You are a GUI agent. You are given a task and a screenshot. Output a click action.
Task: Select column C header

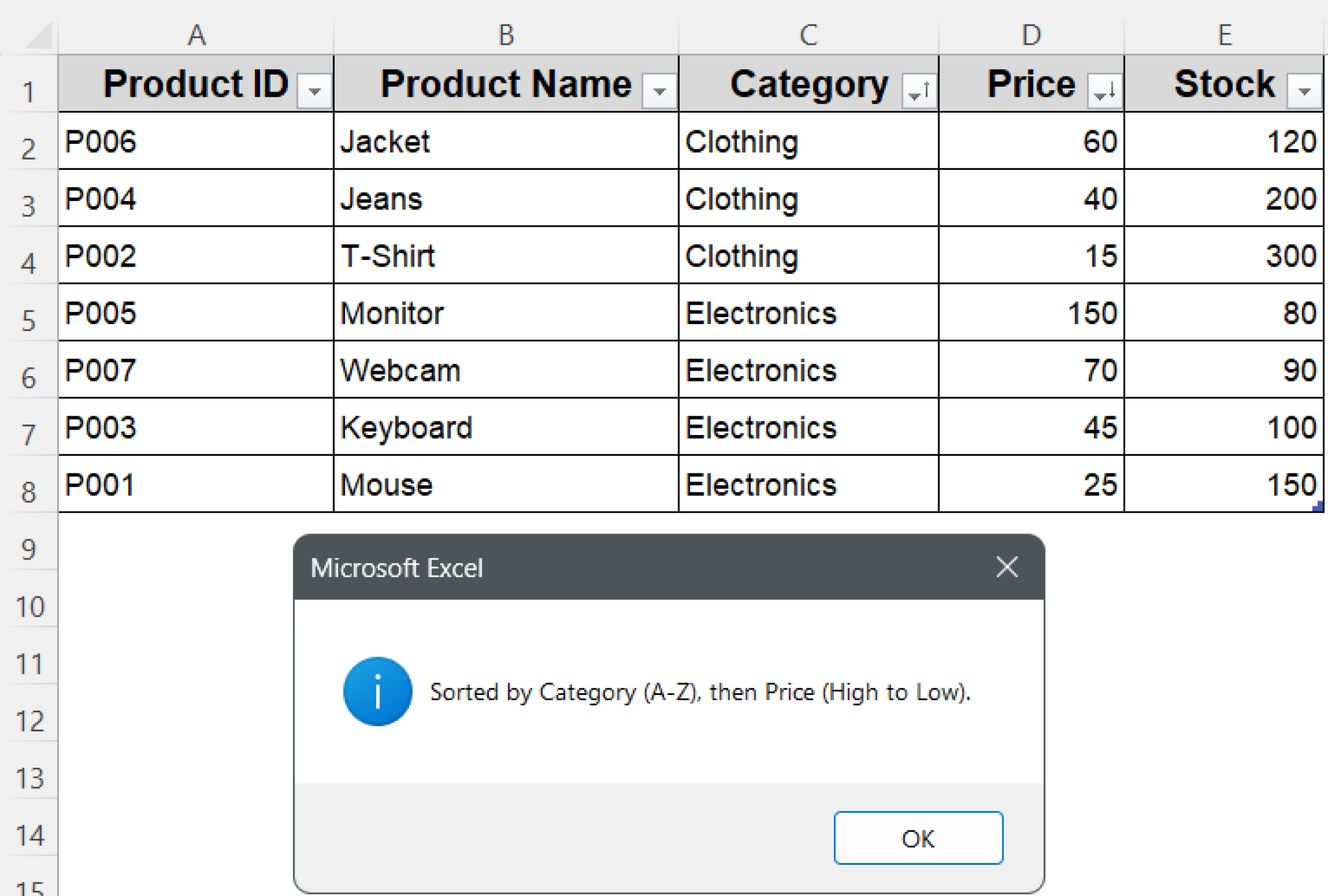tap(808, 35)
